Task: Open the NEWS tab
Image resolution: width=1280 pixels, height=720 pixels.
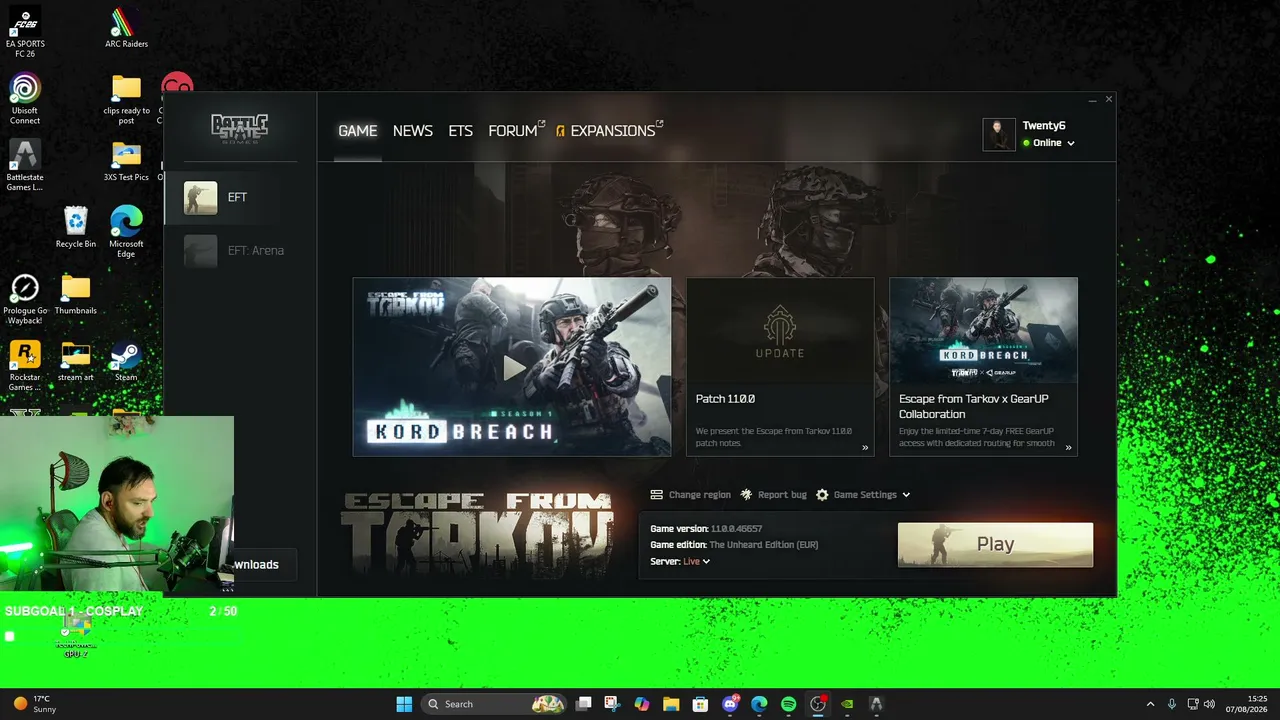Action: (413, 131)
